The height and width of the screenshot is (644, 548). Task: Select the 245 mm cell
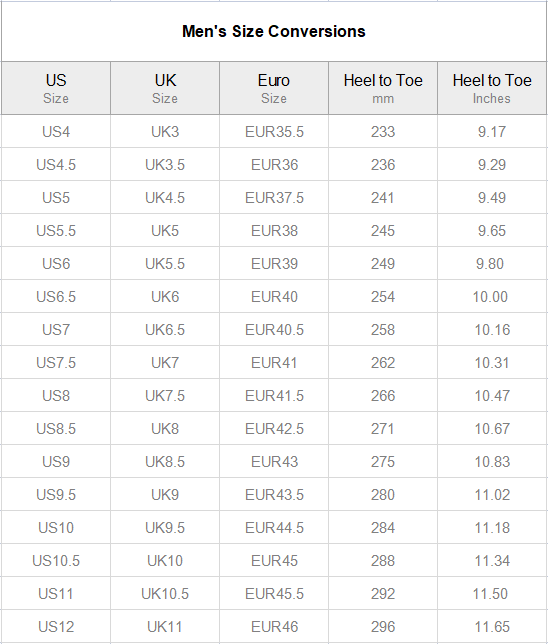coord(383,231)
